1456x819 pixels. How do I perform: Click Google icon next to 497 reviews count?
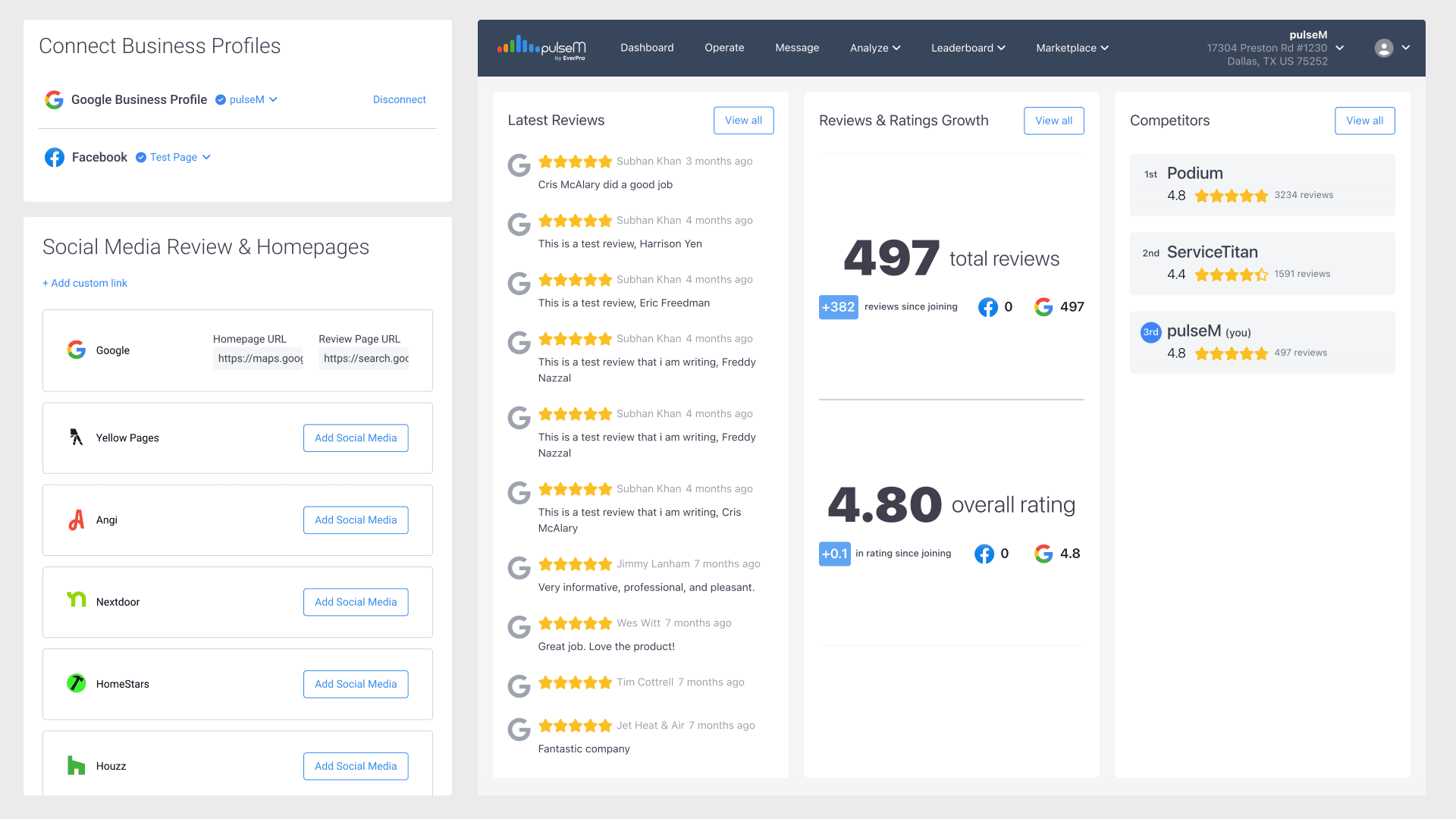[x=1043, y=307]
